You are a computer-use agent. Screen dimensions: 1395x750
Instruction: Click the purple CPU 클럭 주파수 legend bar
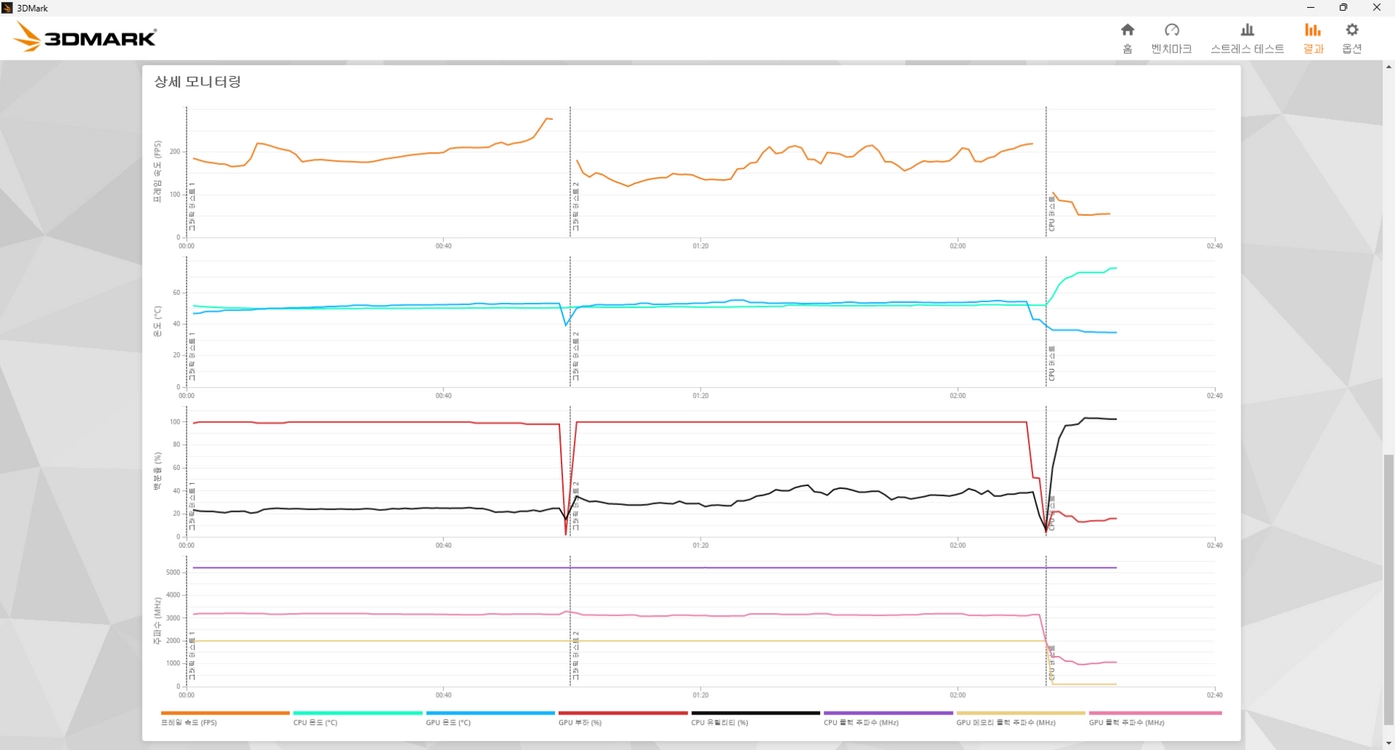click(x=888, y=713)
